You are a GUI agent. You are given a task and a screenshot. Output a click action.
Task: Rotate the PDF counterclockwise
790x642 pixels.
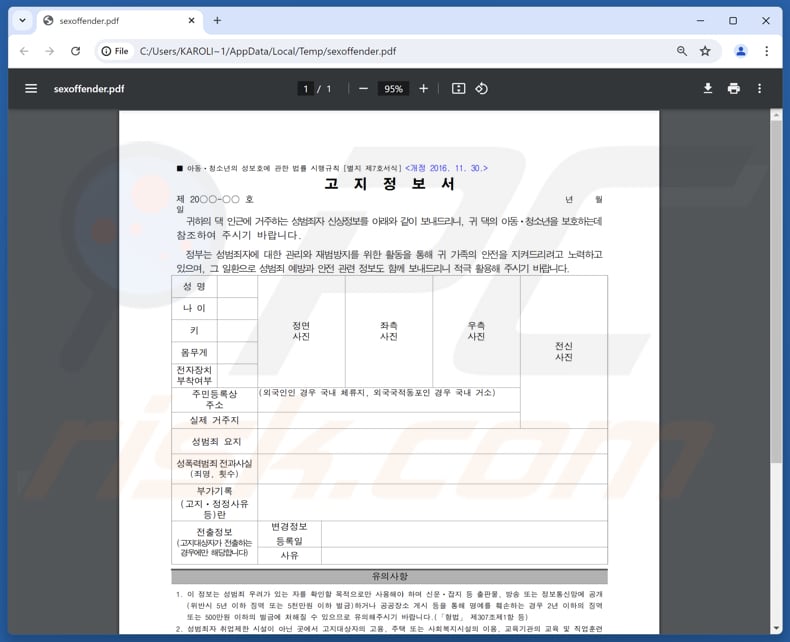click(x=481, y=89)
